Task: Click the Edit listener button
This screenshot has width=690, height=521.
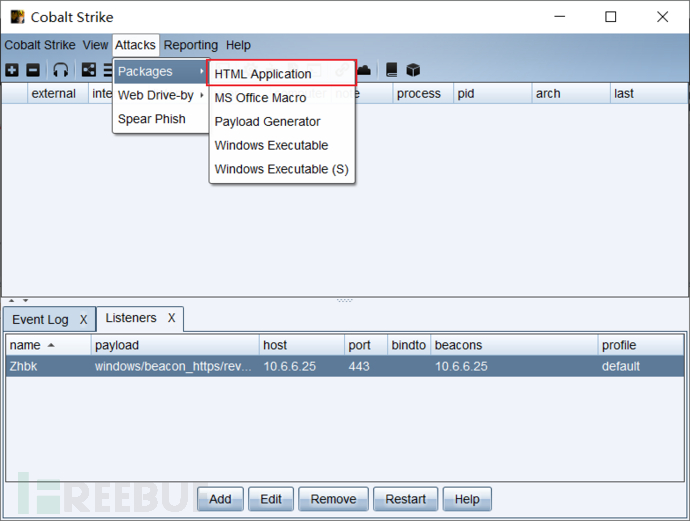Action: click(271, 499)
